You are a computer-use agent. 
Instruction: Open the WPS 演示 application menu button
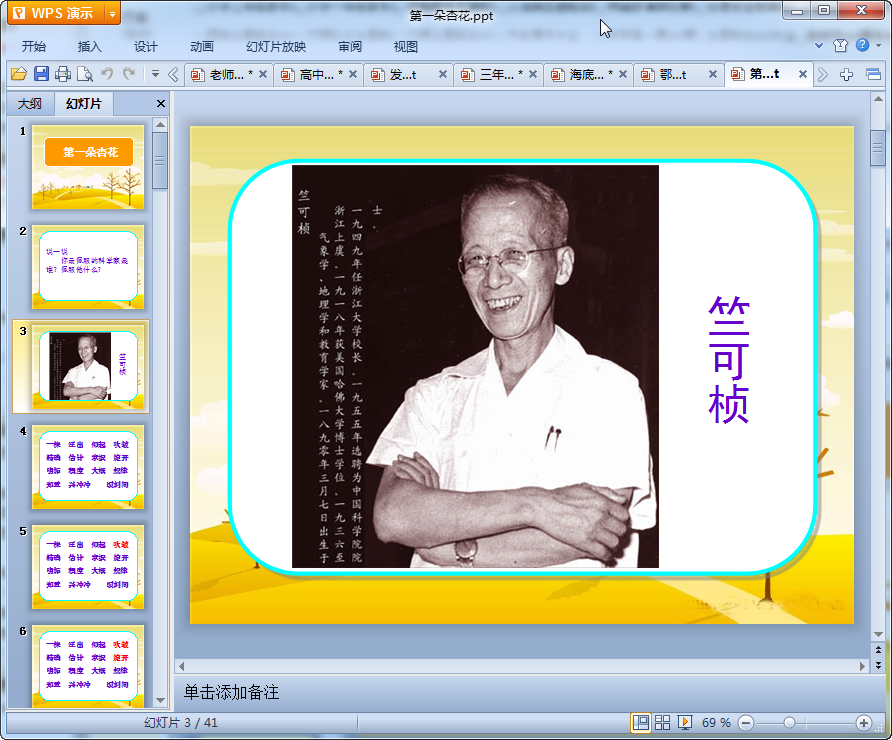(56, 13)
